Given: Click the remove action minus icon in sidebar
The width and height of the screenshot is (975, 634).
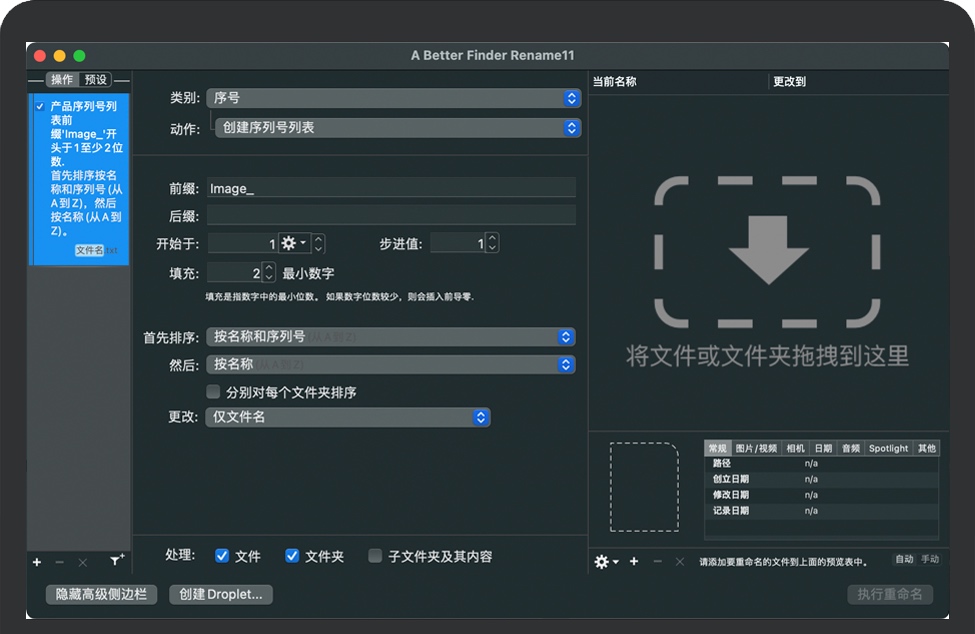Looking at the screenshot, I should 60,562.
